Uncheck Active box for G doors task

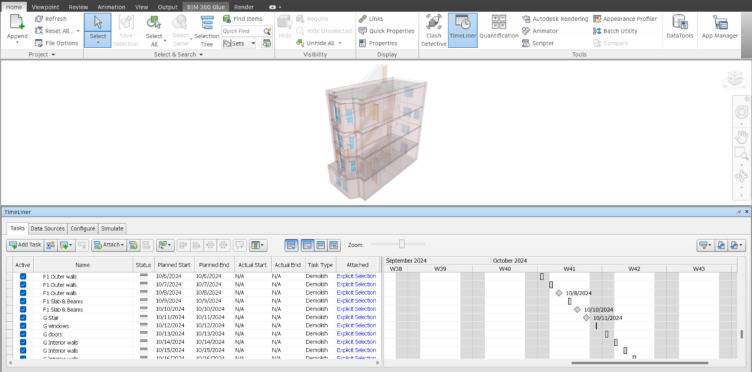(23, 334)
